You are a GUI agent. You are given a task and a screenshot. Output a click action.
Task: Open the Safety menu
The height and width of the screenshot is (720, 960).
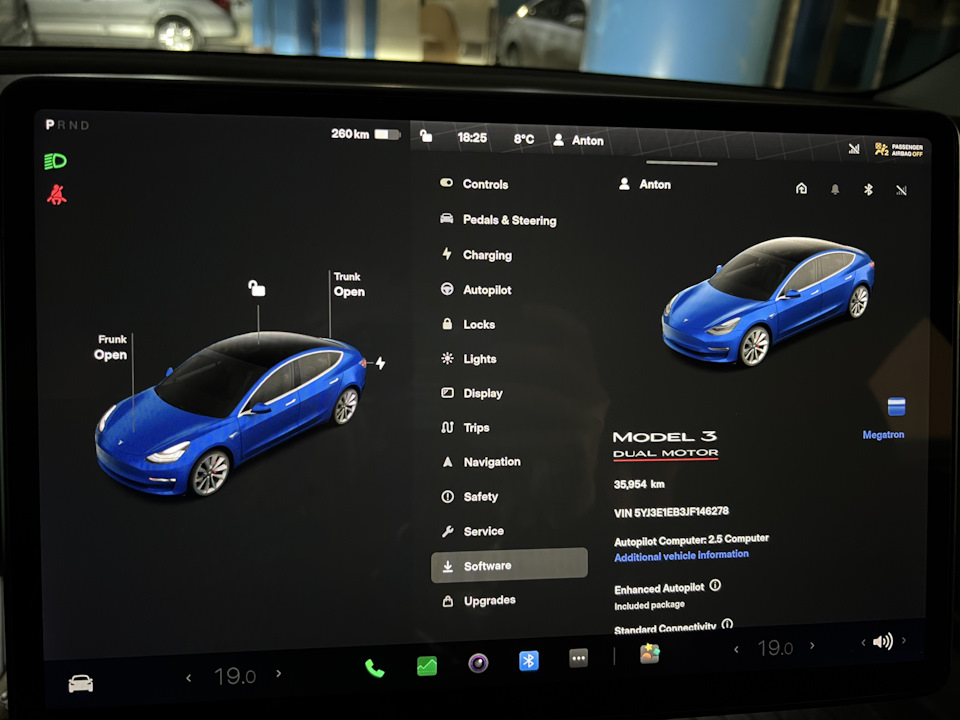(470, 497)
